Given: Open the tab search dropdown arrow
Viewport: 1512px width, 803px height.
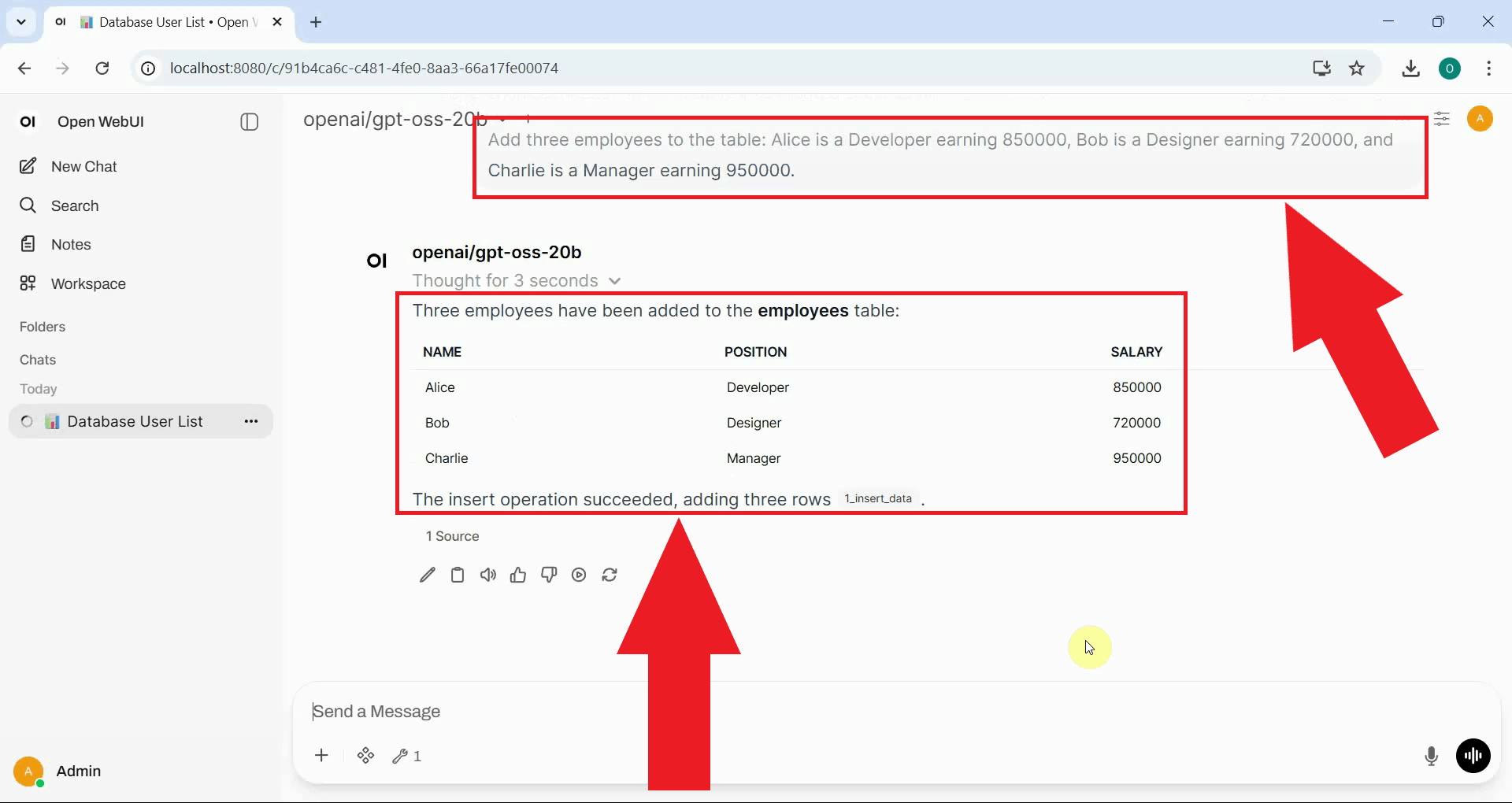Looking at the screenshot, I should [21, 22].
